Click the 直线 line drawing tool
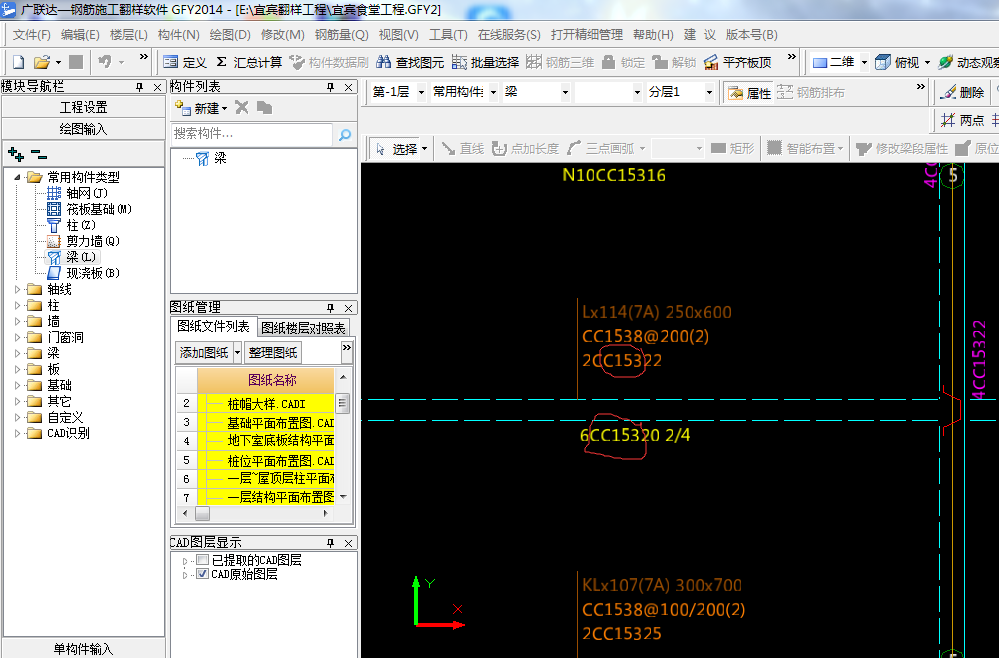999x658 pixels. [463, 148]
